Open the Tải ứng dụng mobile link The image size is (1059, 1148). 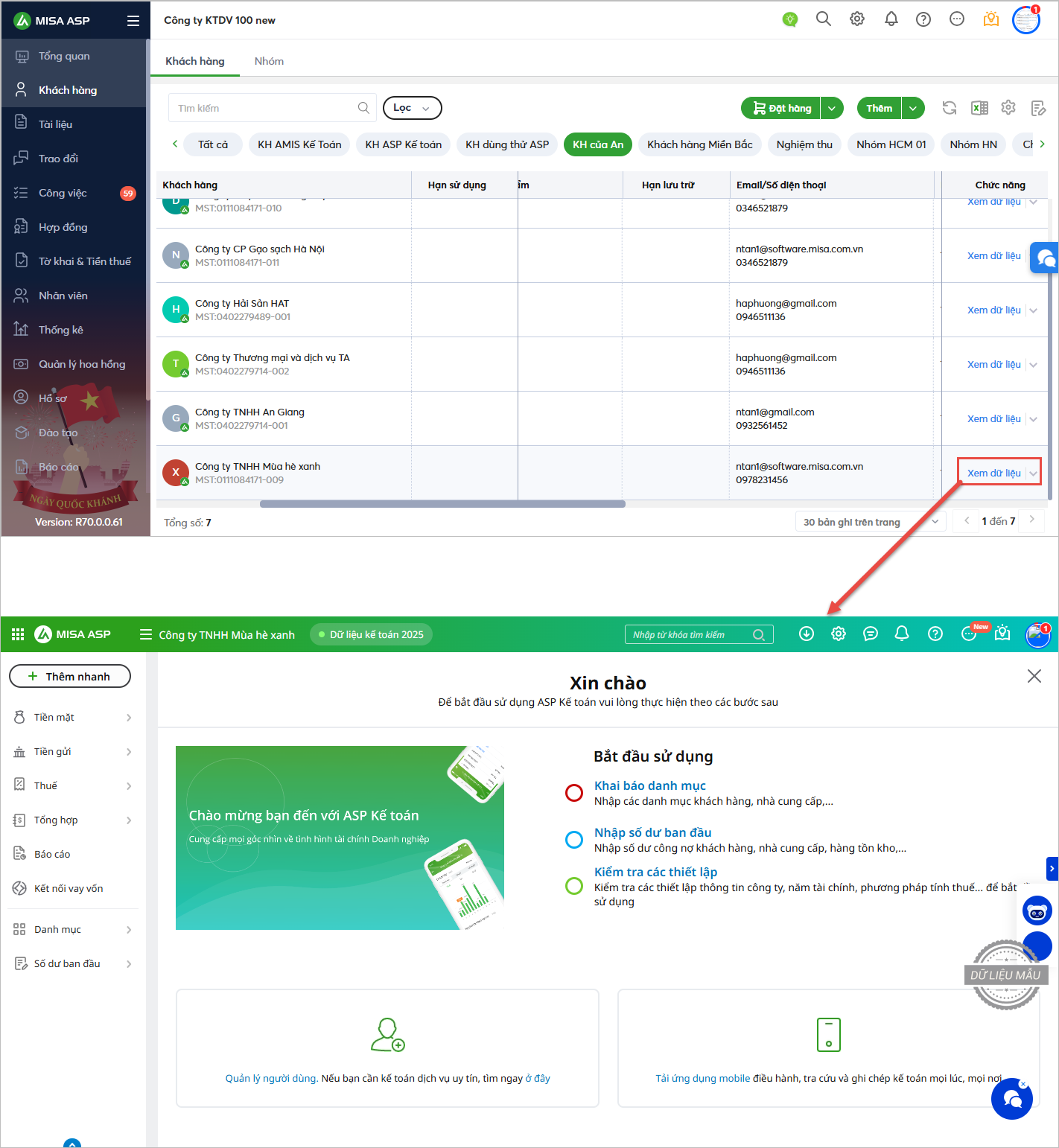tap(702, 1078)
